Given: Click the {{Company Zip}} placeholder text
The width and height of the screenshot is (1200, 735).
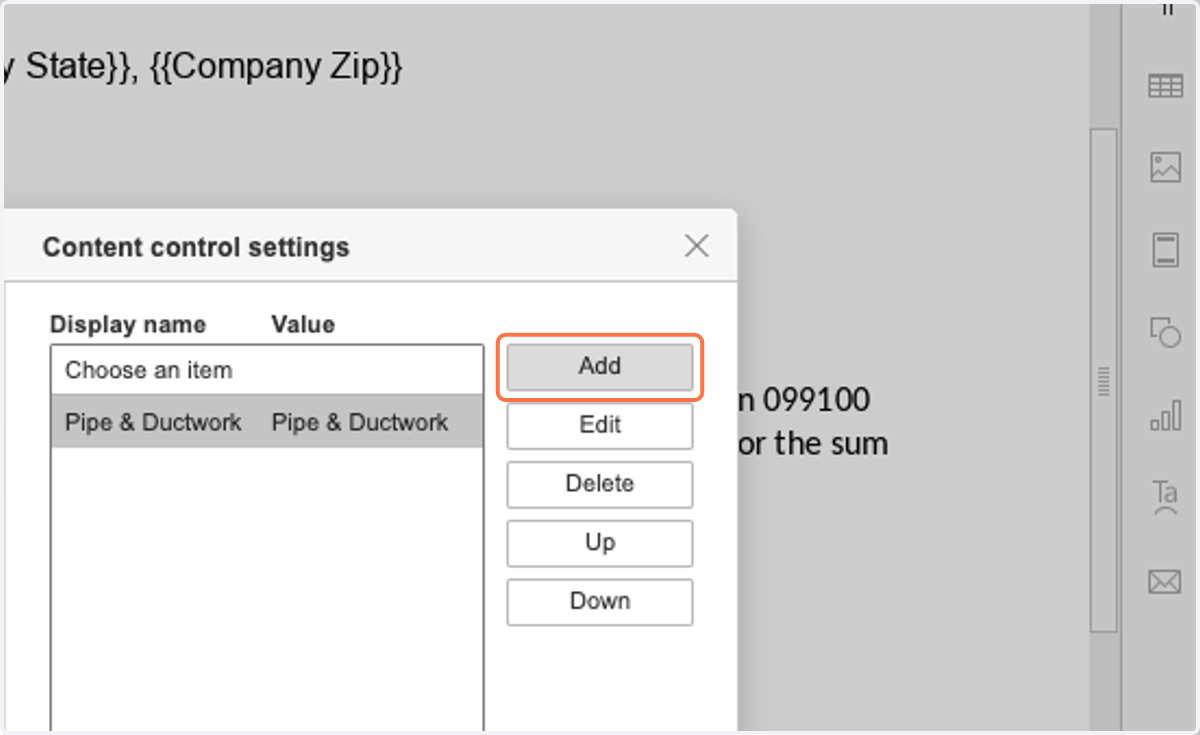Looking at the screenshot, I should pos(276,67).
